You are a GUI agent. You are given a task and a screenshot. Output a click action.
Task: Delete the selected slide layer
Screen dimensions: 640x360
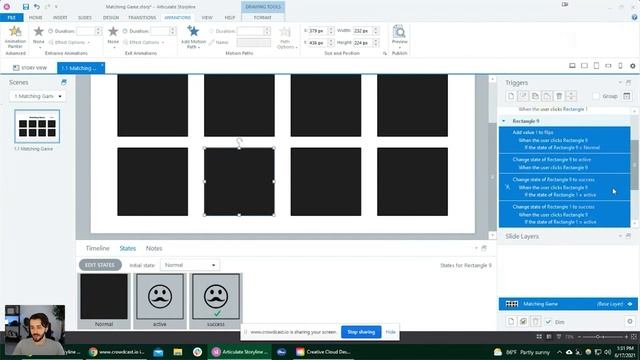pyautogui.click(x=536, y=322)
